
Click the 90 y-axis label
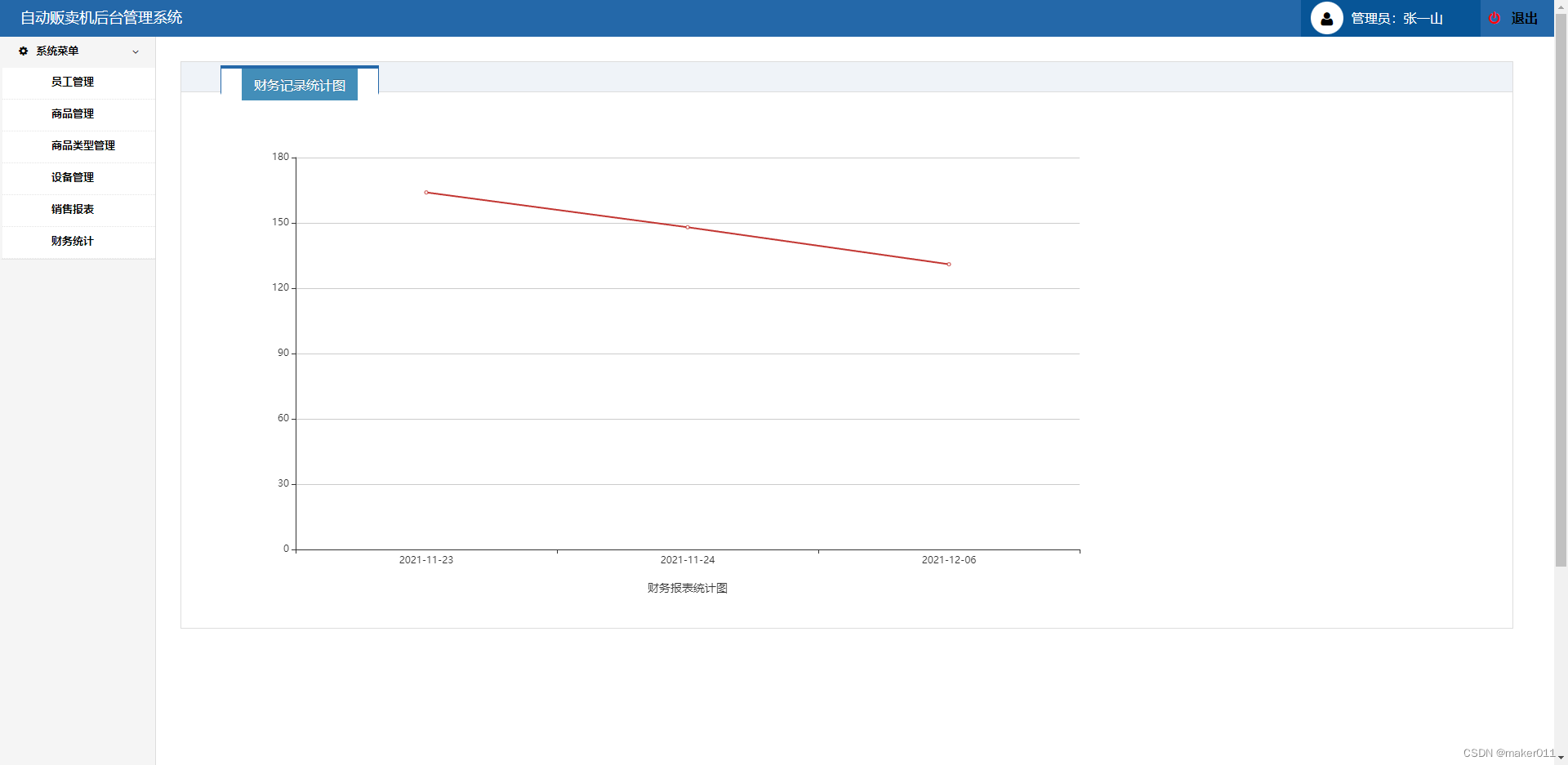283,353
